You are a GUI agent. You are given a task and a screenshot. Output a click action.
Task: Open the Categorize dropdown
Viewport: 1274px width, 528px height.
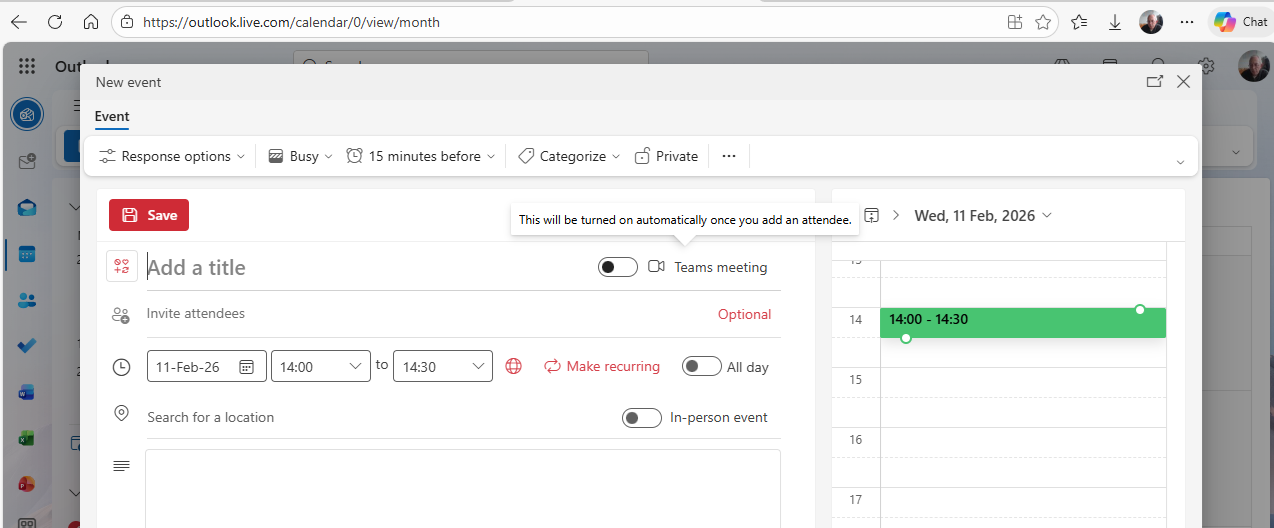click(x=569, y=156)
